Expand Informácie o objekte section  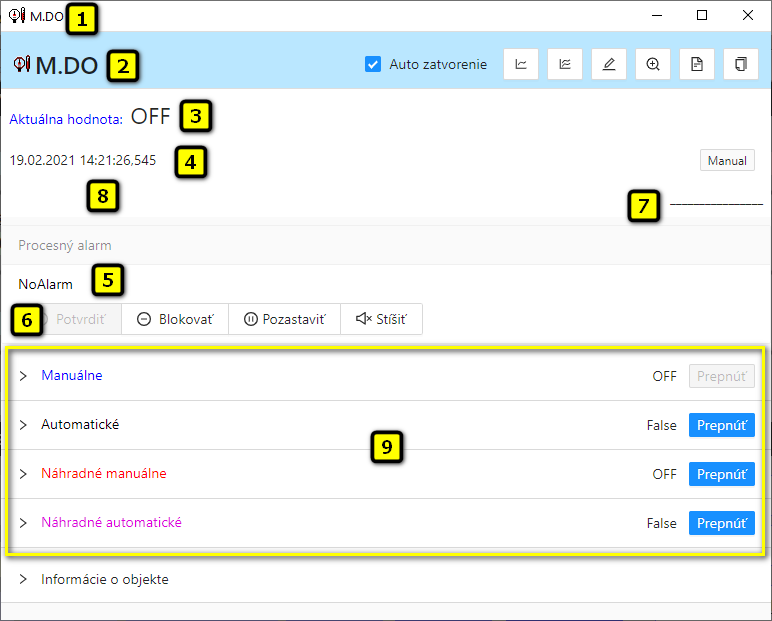pos(23,579)
